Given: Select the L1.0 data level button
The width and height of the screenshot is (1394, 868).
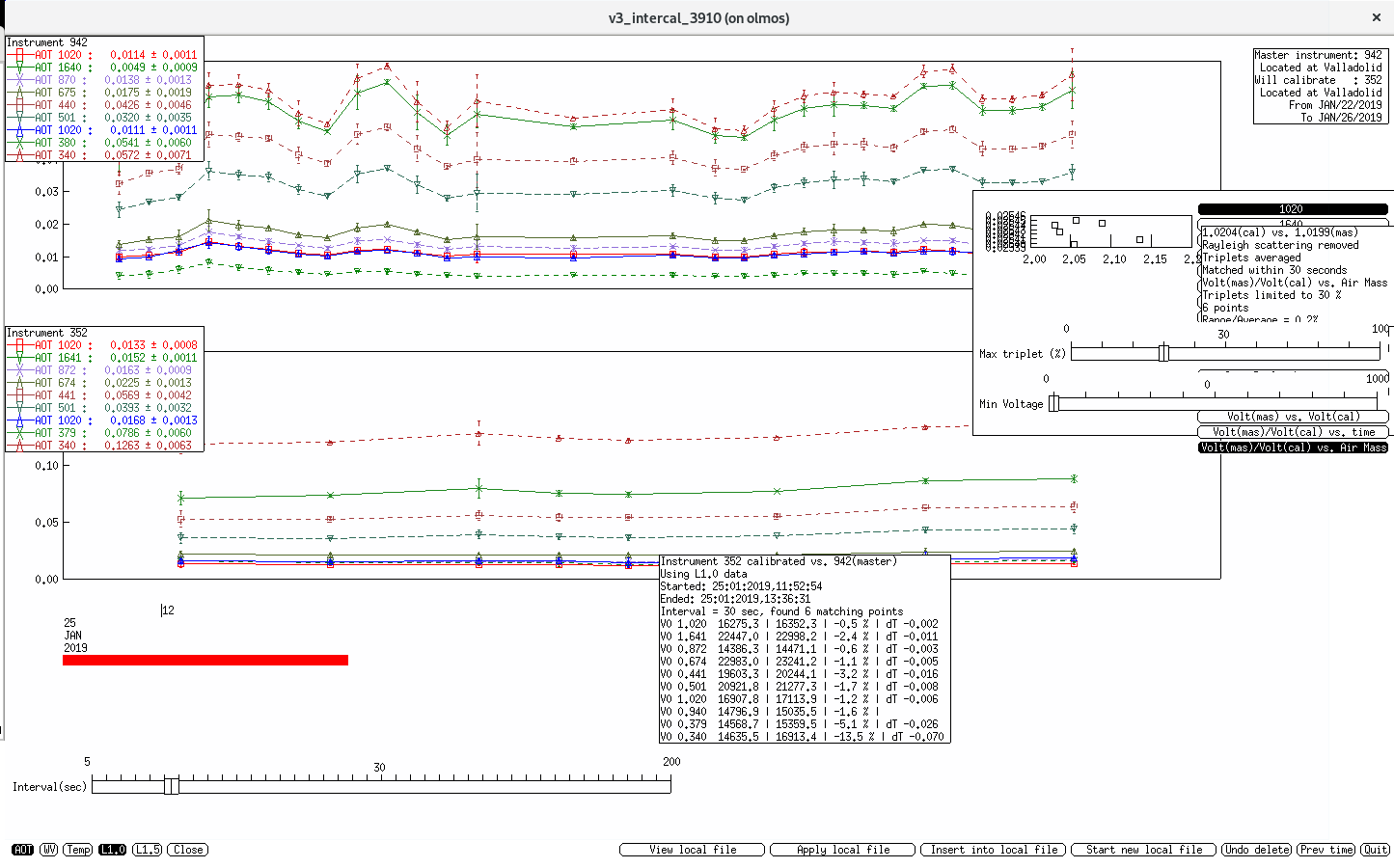Looking at the screenshot, I should click(112, 850).
